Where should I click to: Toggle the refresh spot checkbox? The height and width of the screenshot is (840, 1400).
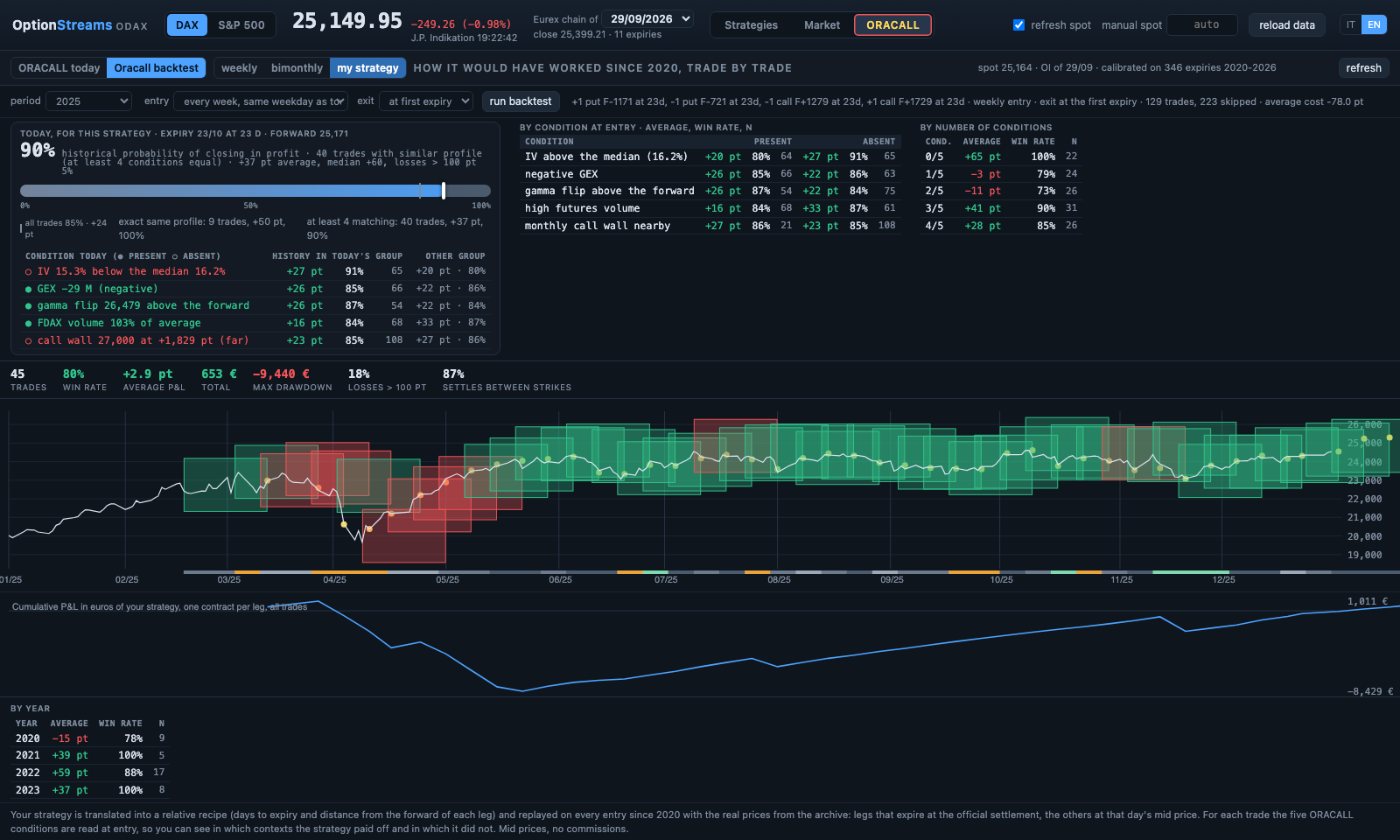(x=1018, y=25)
